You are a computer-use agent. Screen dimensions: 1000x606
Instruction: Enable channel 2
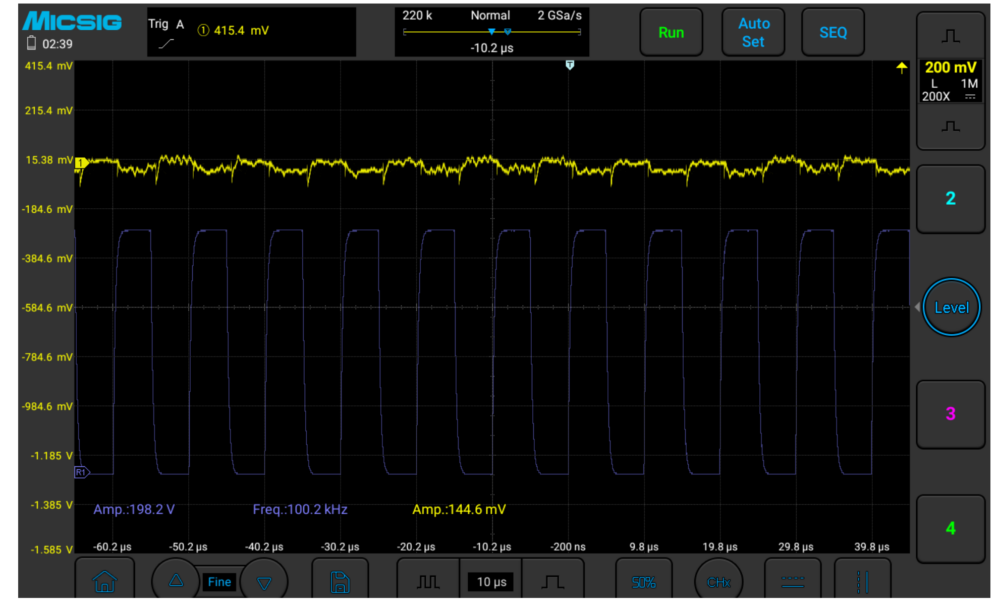(x=950, y=198)
